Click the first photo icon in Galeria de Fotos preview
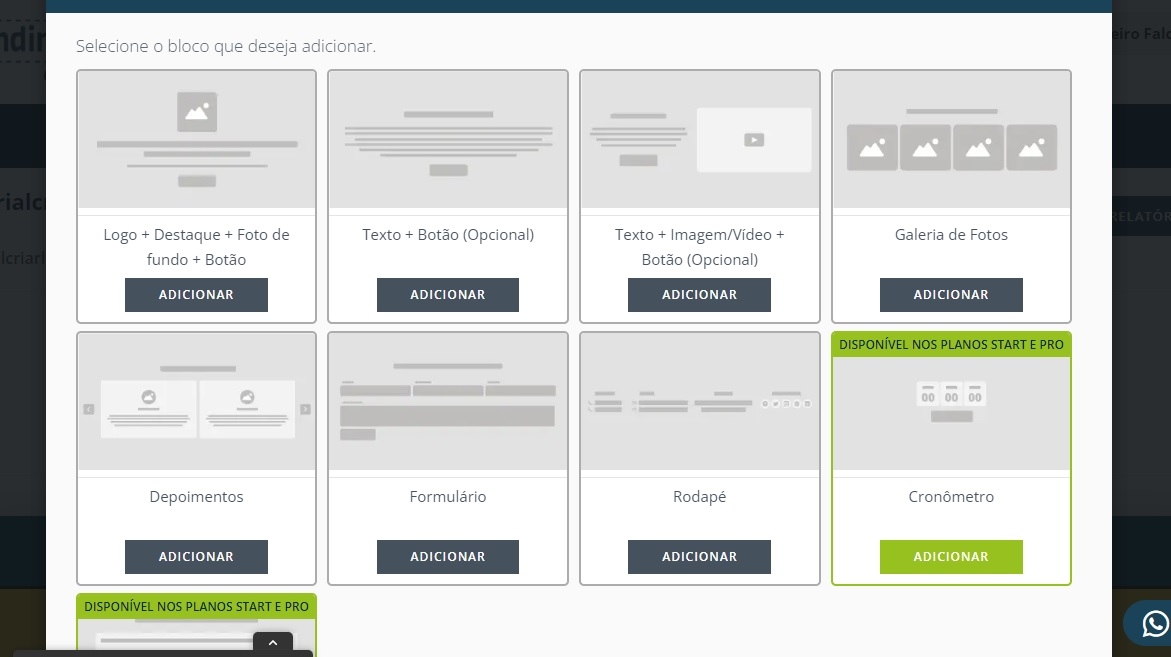 (871, 146)
